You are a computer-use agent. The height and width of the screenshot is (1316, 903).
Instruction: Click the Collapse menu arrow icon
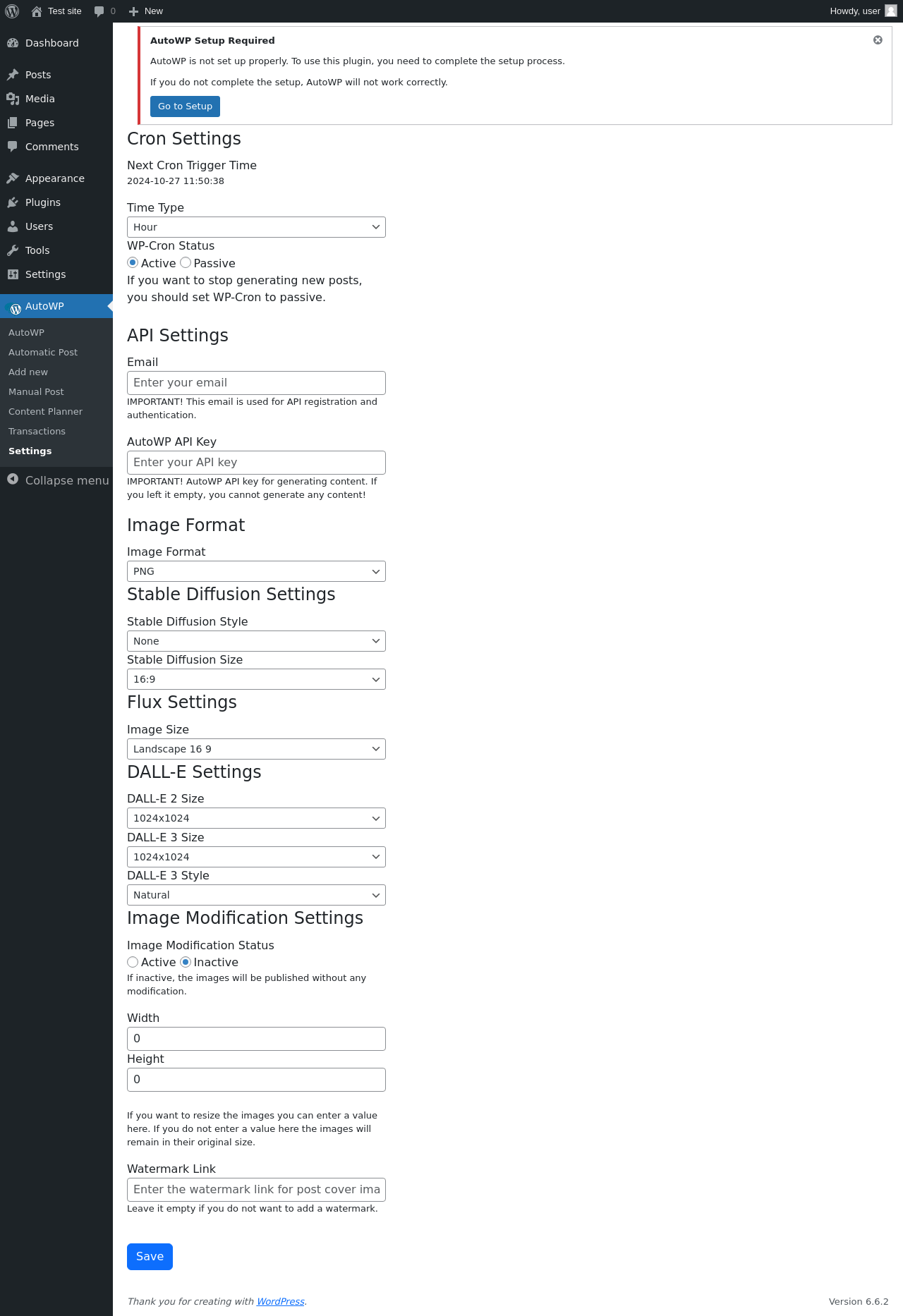click(x=13, y=480)
